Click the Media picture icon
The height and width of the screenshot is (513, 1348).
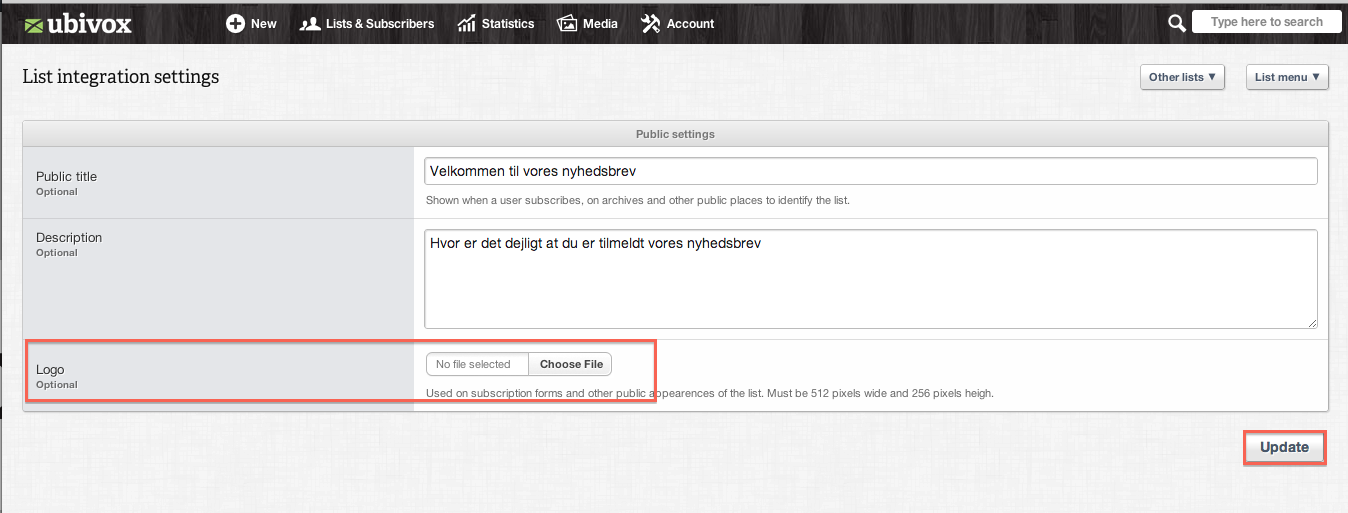[x=567, y=23]
